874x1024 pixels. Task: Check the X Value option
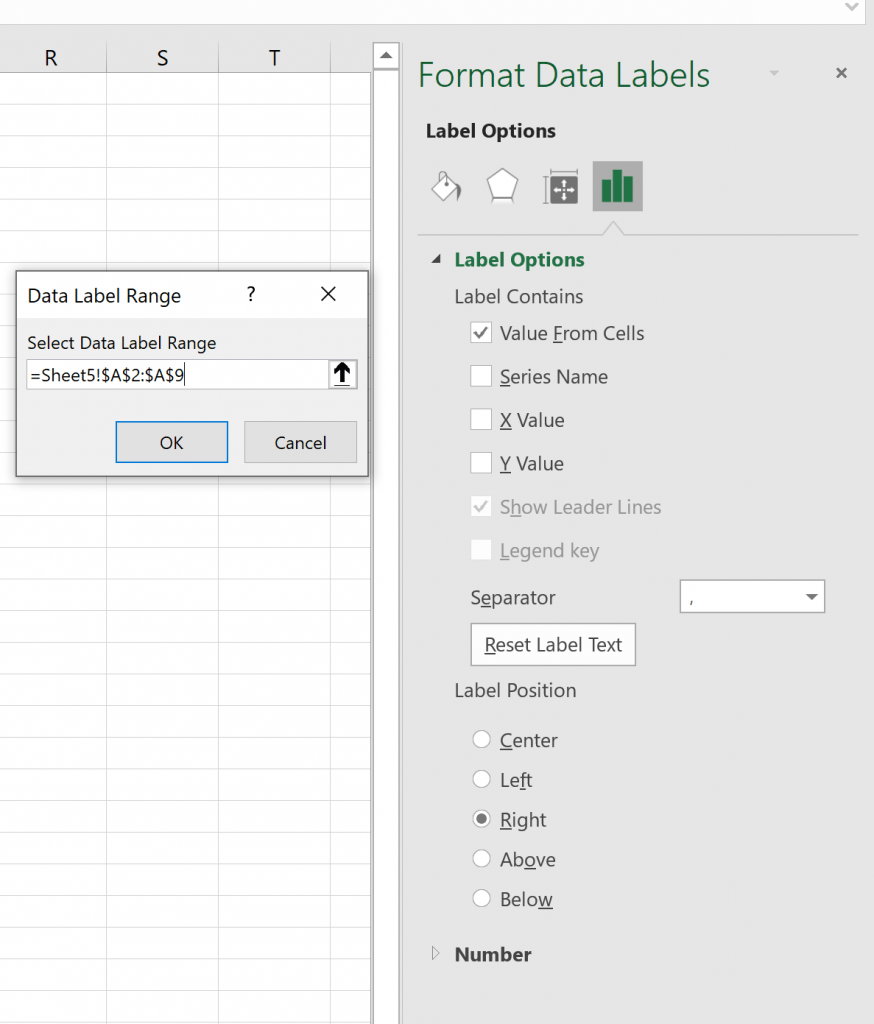click(481, 420)
